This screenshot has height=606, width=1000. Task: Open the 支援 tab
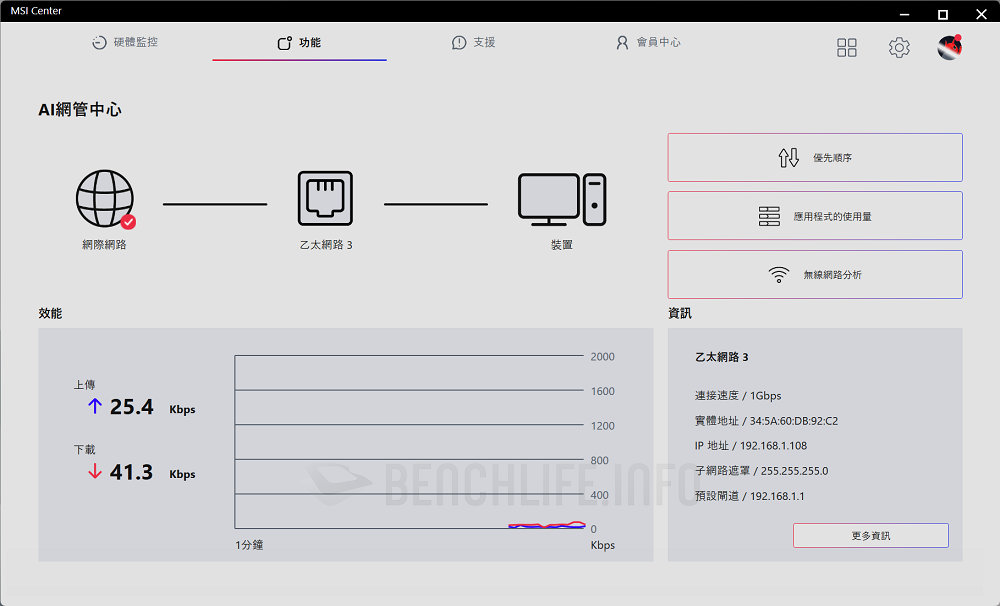point(473,43)
